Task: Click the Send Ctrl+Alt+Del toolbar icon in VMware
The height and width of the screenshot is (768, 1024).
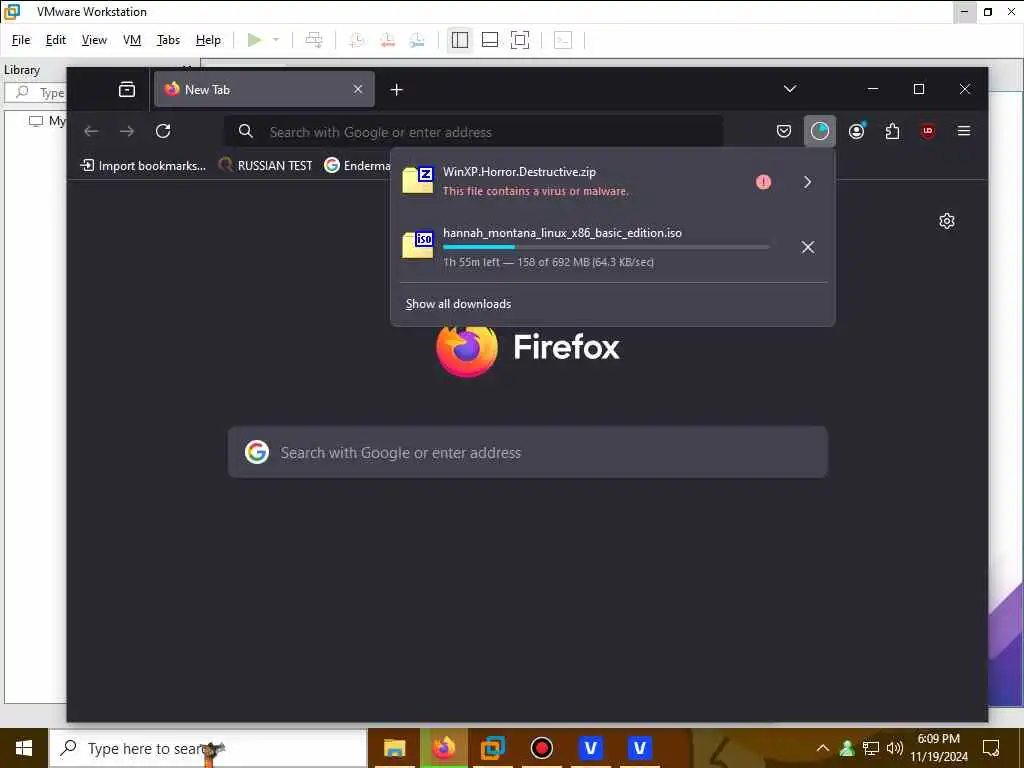Action: [314, 40]
